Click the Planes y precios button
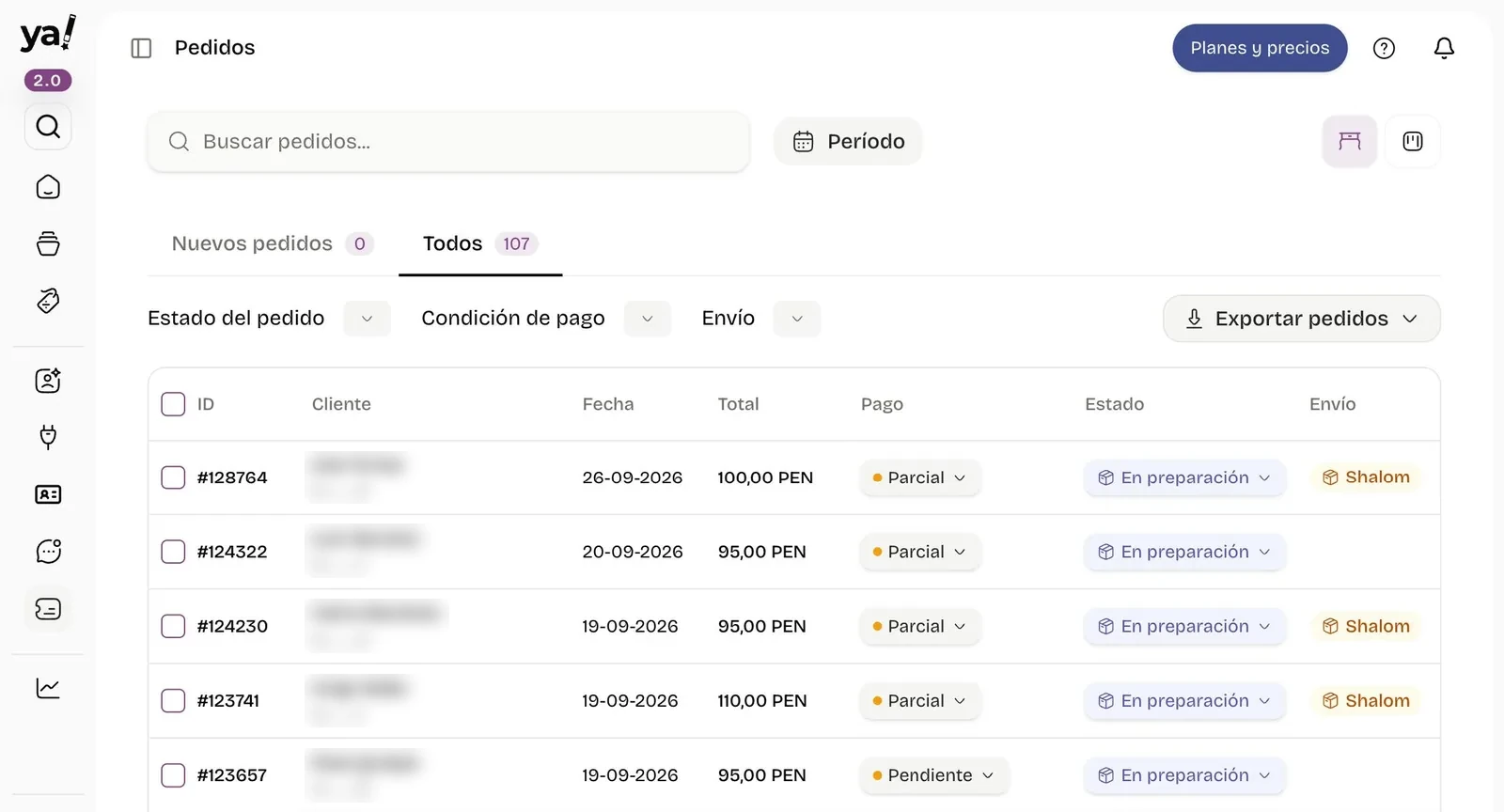This screenshot has width=1504, height=812. (1260, 48)
